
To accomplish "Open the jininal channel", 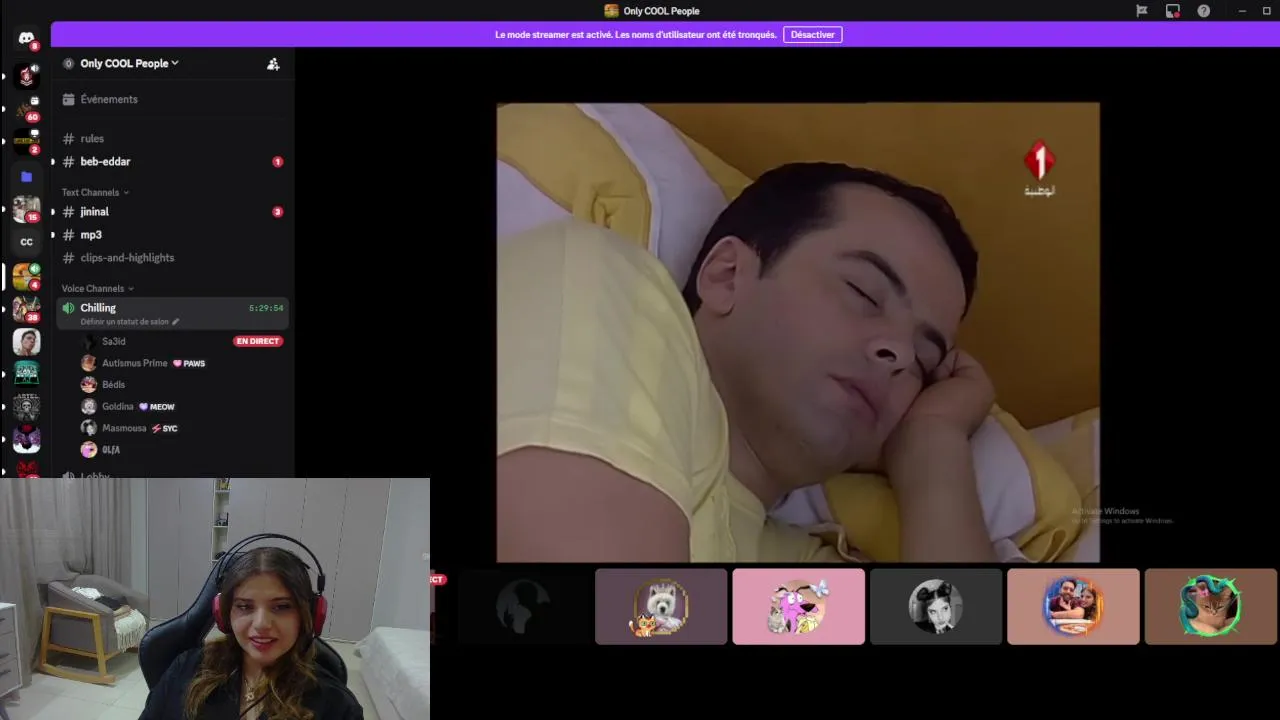I will (x=172, y=212).
